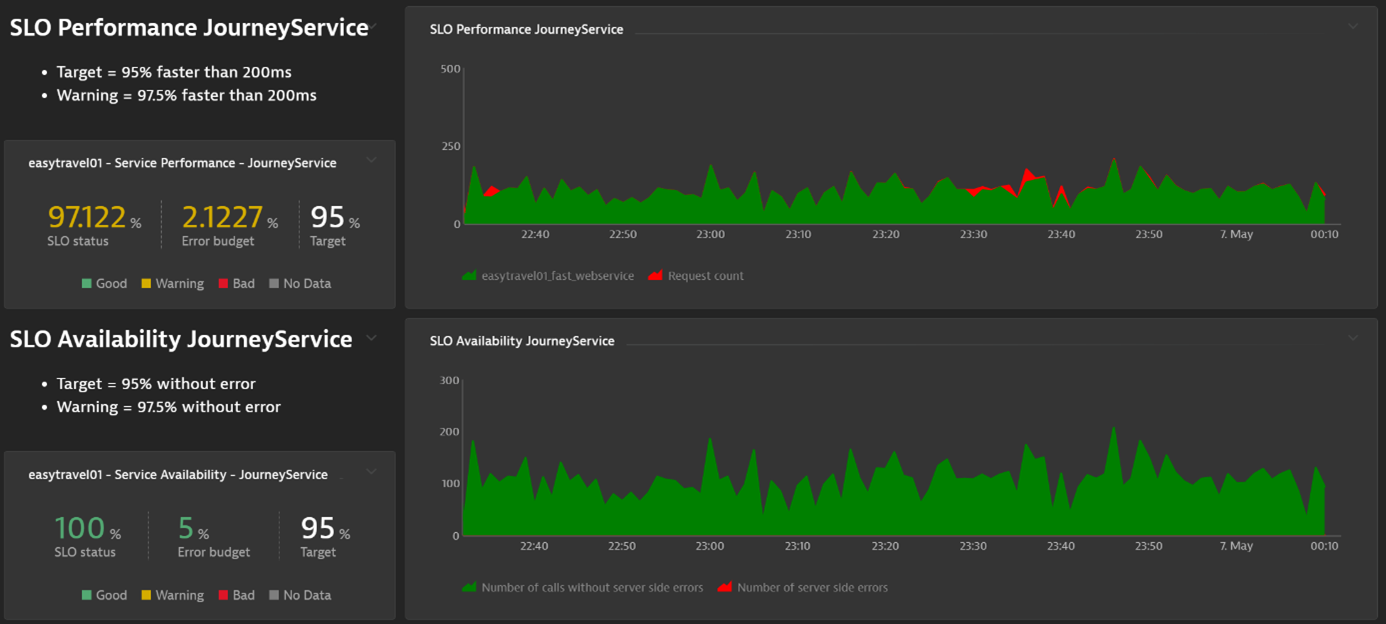Expand the Service Availability tile chevron menu
The image size is (1386, 624).
coord(371,473)
